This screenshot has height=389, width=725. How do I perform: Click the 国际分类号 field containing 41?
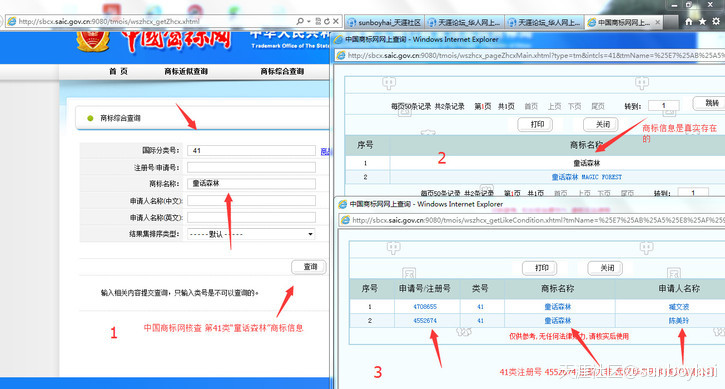[x=251, y=150]
